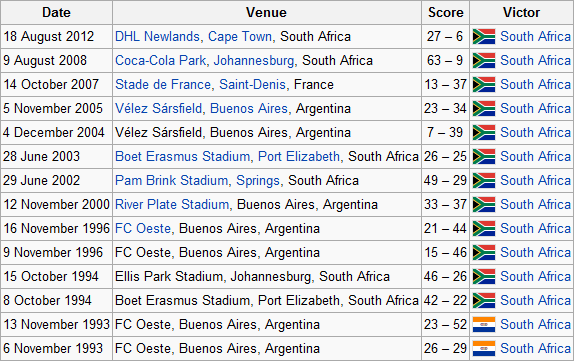574x361 pixels.
Task: Click the flag icon in the 12 November 2000 row
Action: [484, 205]
